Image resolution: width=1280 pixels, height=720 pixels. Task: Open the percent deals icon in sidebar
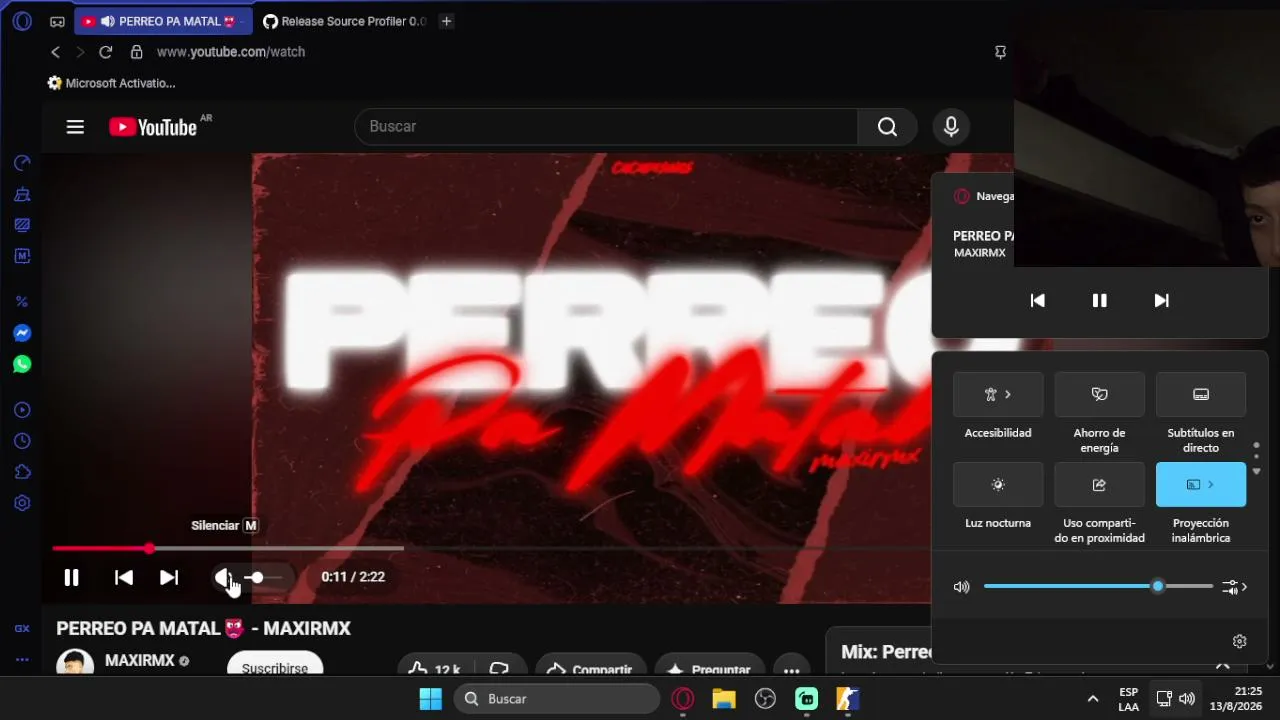(22, 301)
